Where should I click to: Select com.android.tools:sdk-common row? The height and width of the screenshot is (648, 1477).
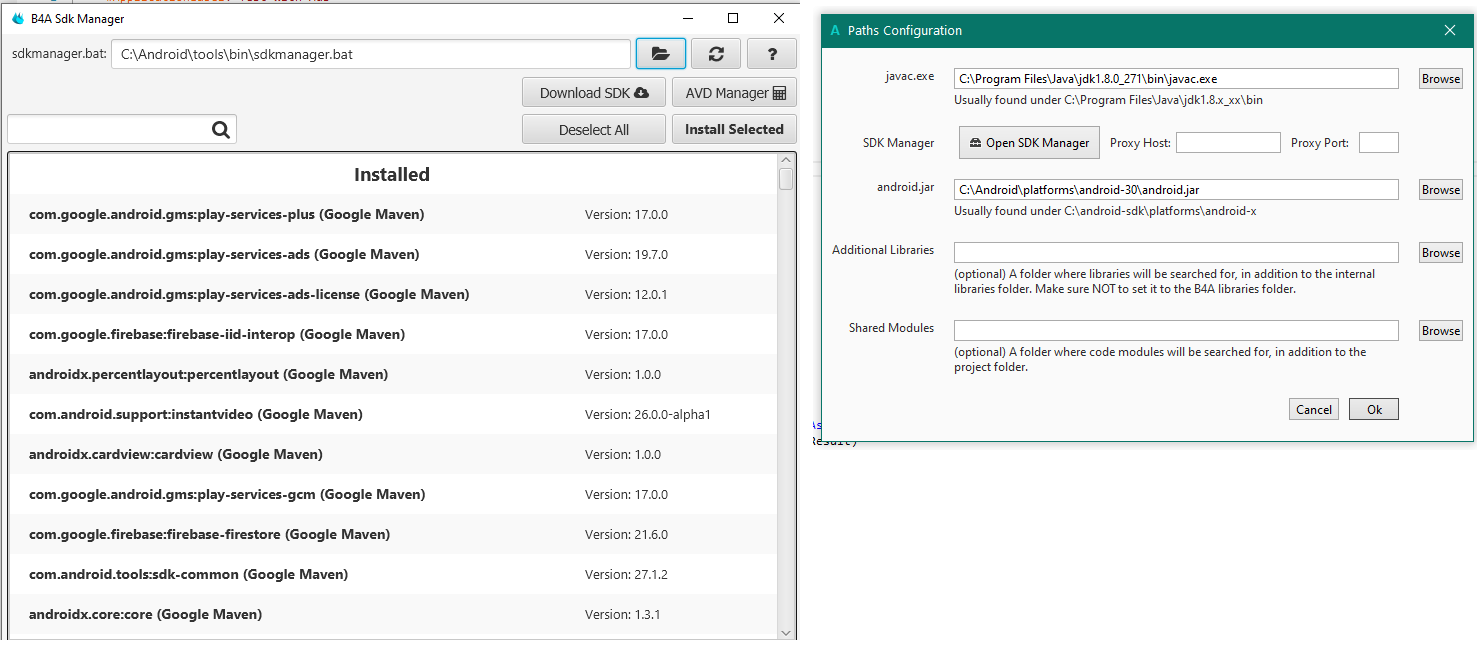coord(392,574)
